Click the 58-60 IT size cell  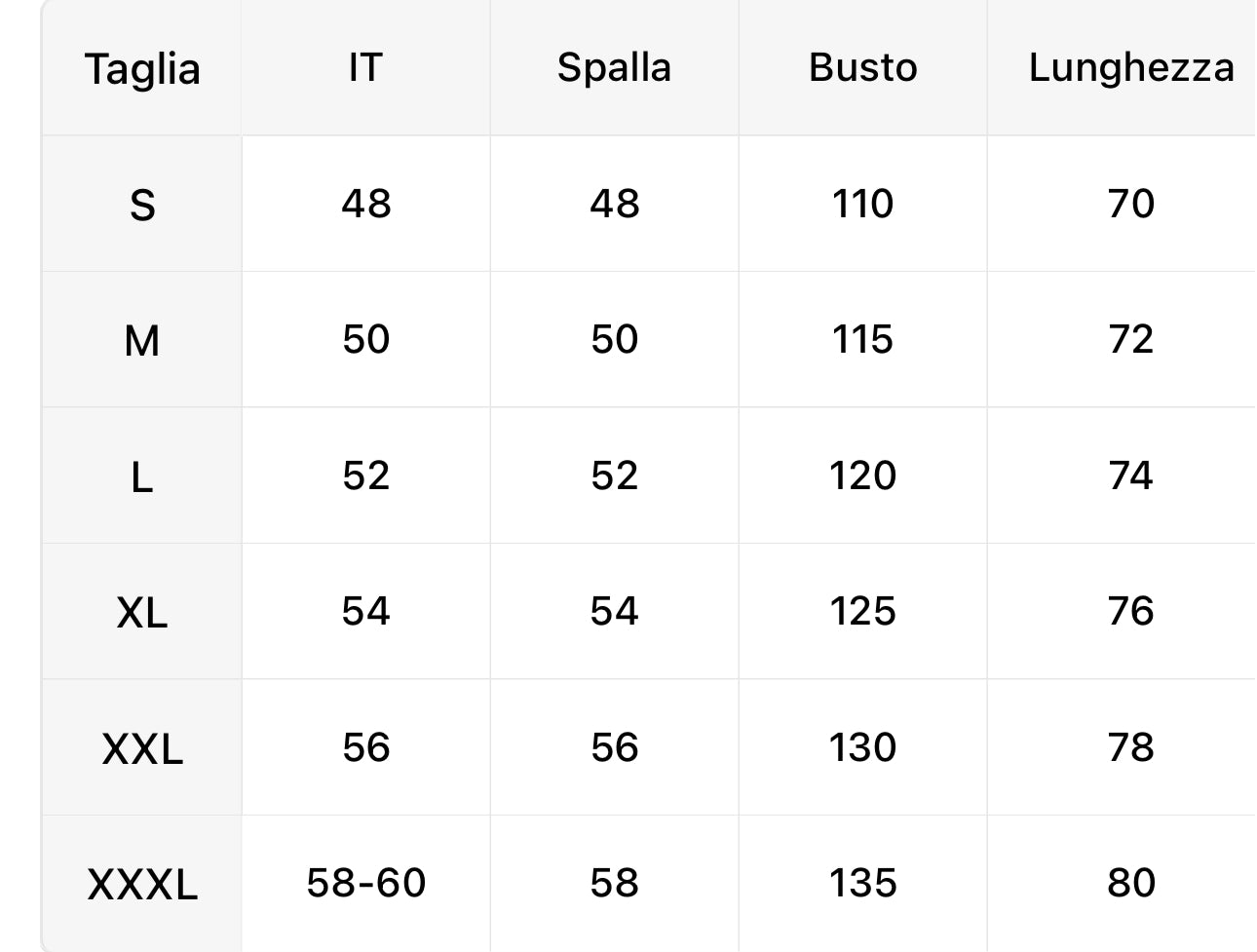[365, 884]
